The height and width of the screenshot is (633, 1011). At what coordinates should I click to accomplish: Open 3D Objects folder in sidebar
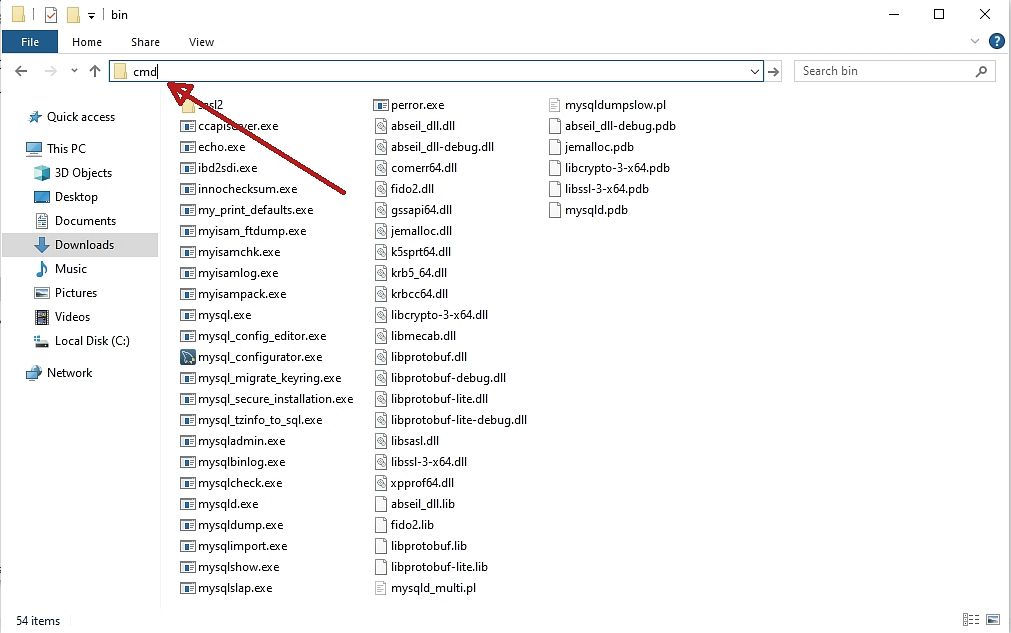[74, 173]
